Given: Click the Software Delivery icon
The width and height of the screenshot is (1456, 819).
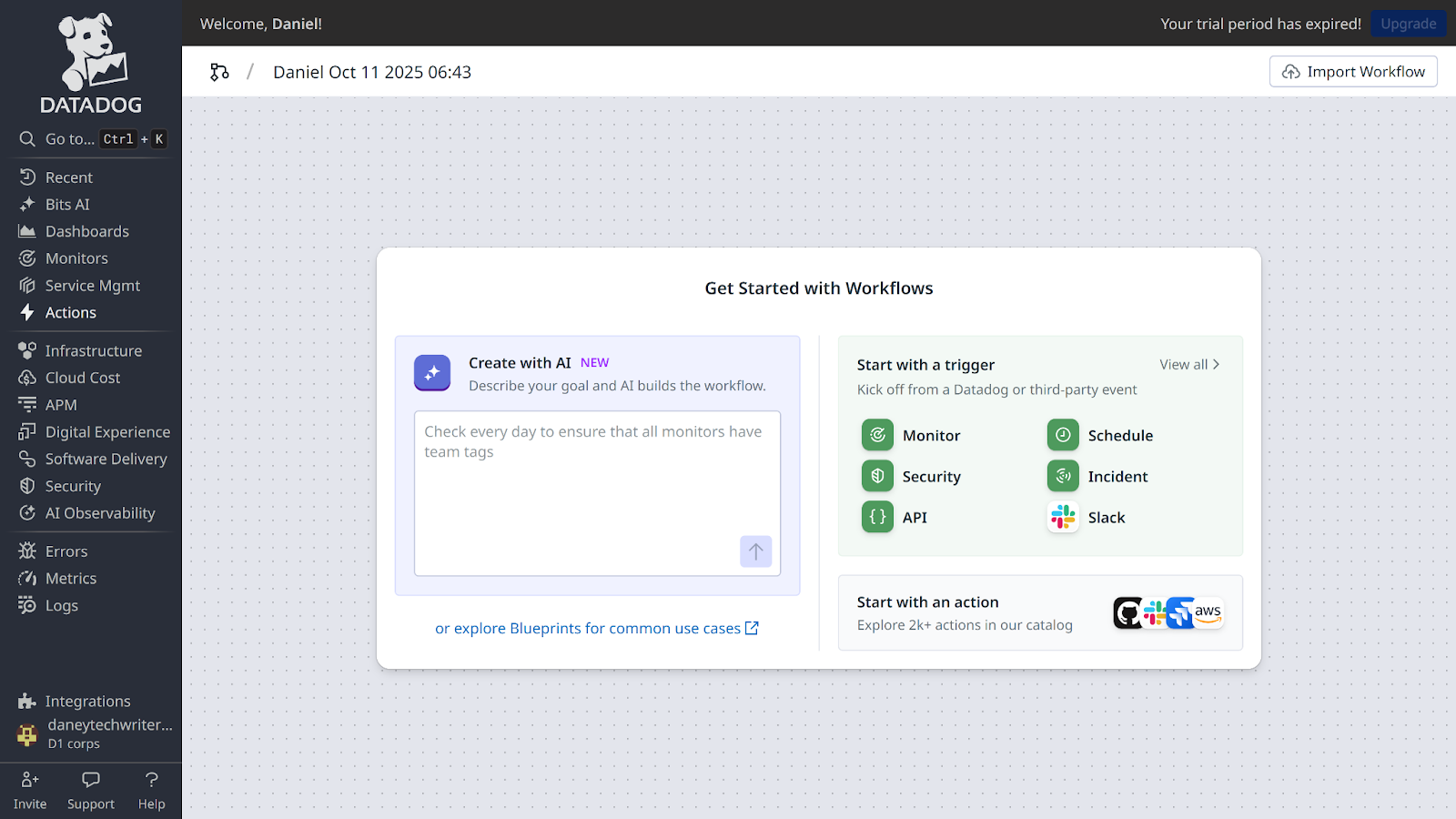Looking at the screenshot, I should [x=27, y=460].
